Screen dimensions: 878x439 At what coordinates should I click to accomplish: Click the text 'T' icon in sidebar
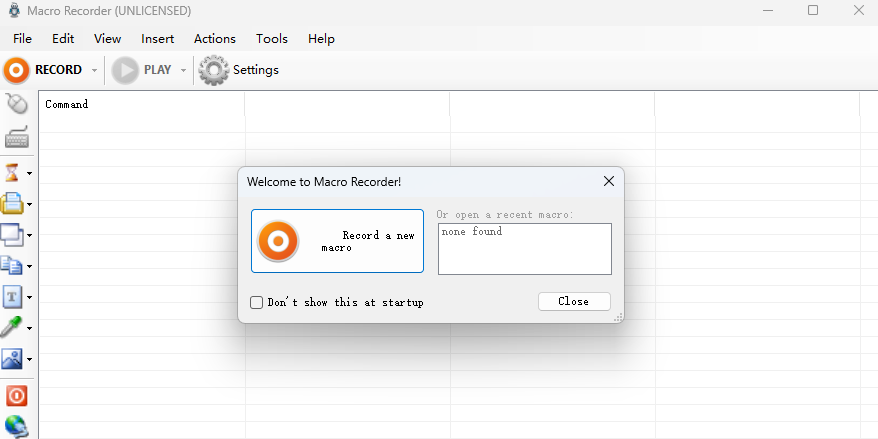pos(13,297)
